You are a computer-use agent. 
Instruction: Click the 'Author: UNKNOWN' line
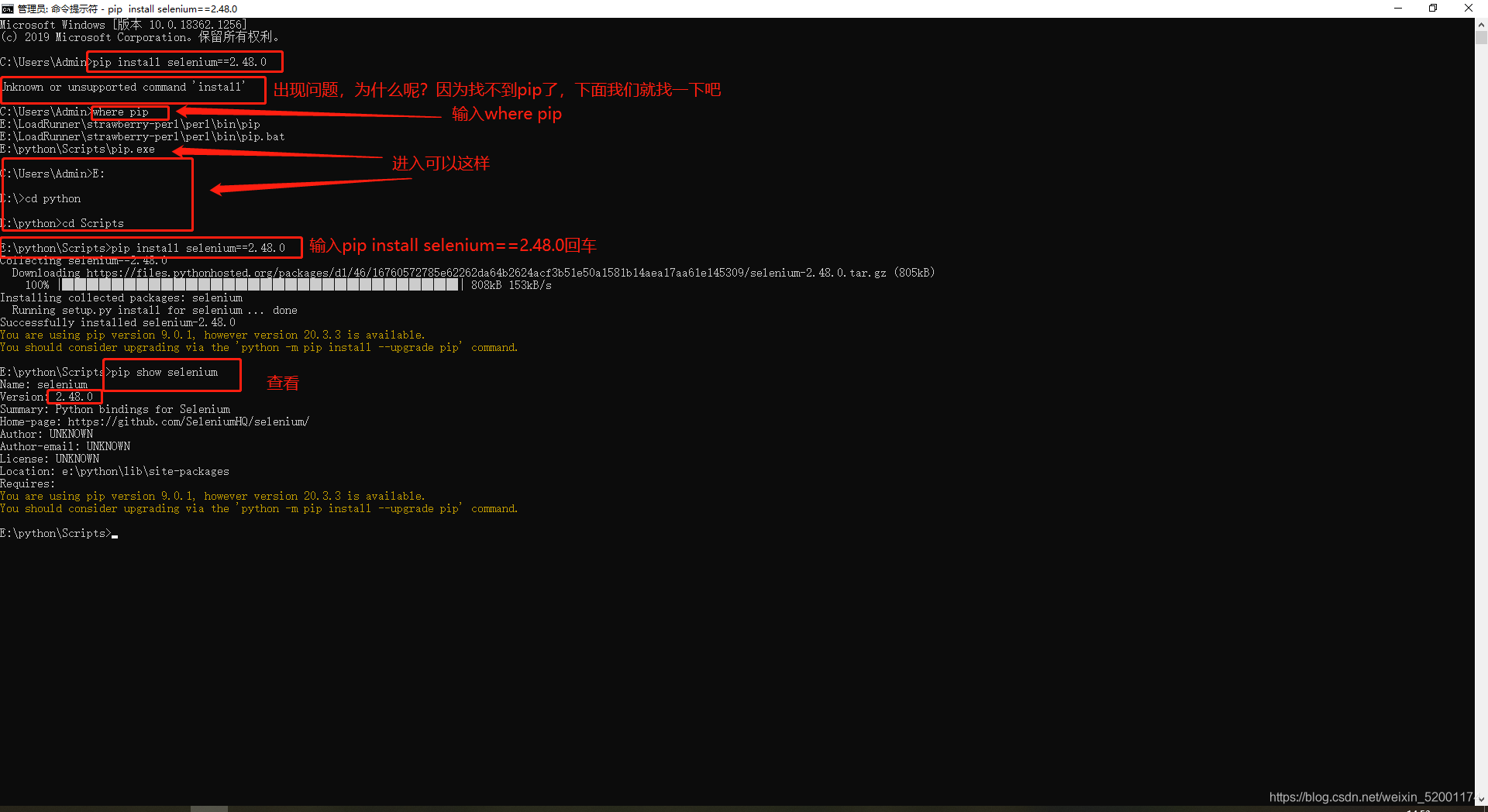click(x=46, y=434)
